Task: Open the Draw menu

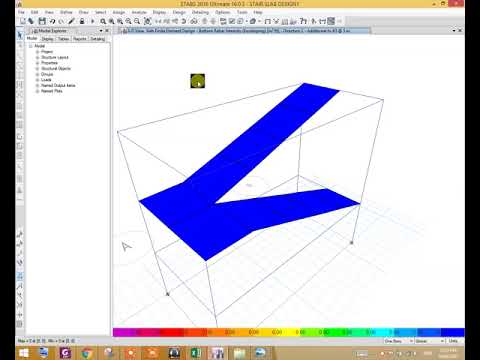Action: (x=84, y=12)
